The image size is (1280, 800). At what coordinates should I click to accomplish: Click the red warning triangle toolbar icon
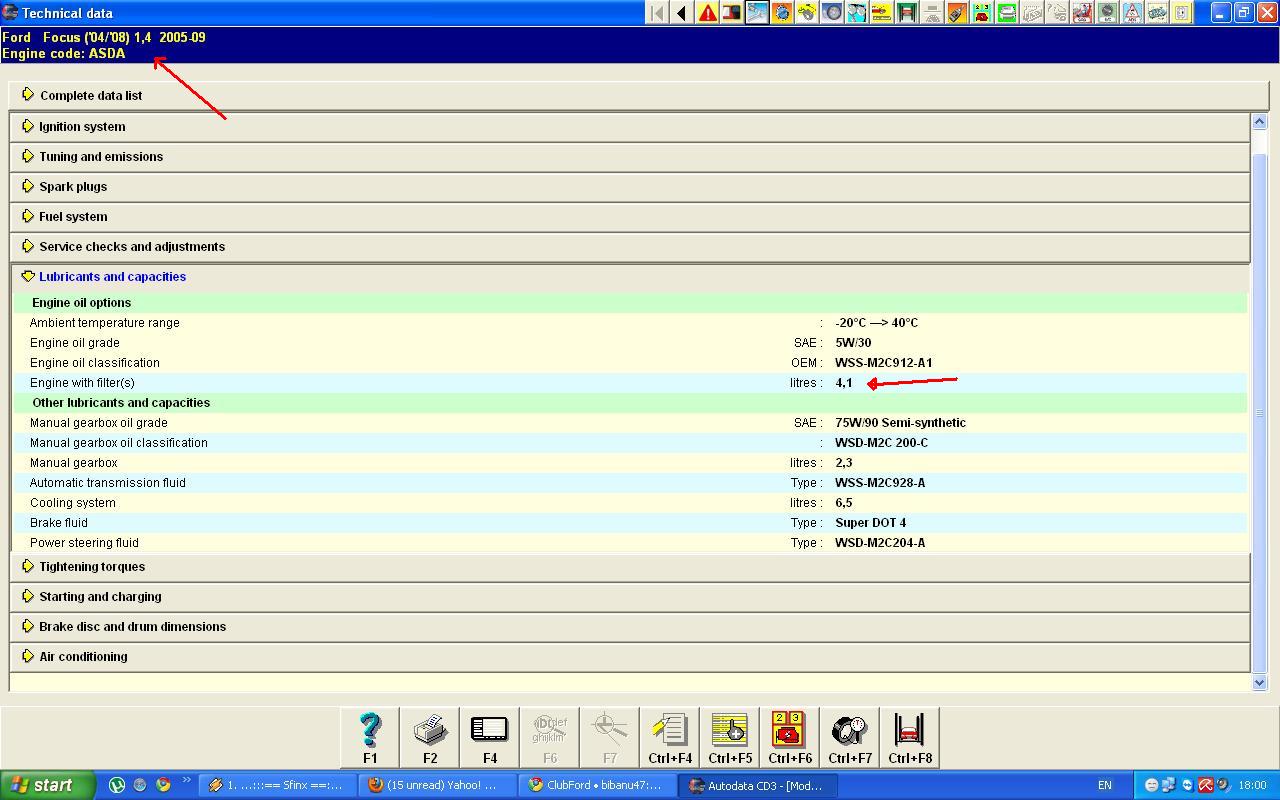pos(707,13)
